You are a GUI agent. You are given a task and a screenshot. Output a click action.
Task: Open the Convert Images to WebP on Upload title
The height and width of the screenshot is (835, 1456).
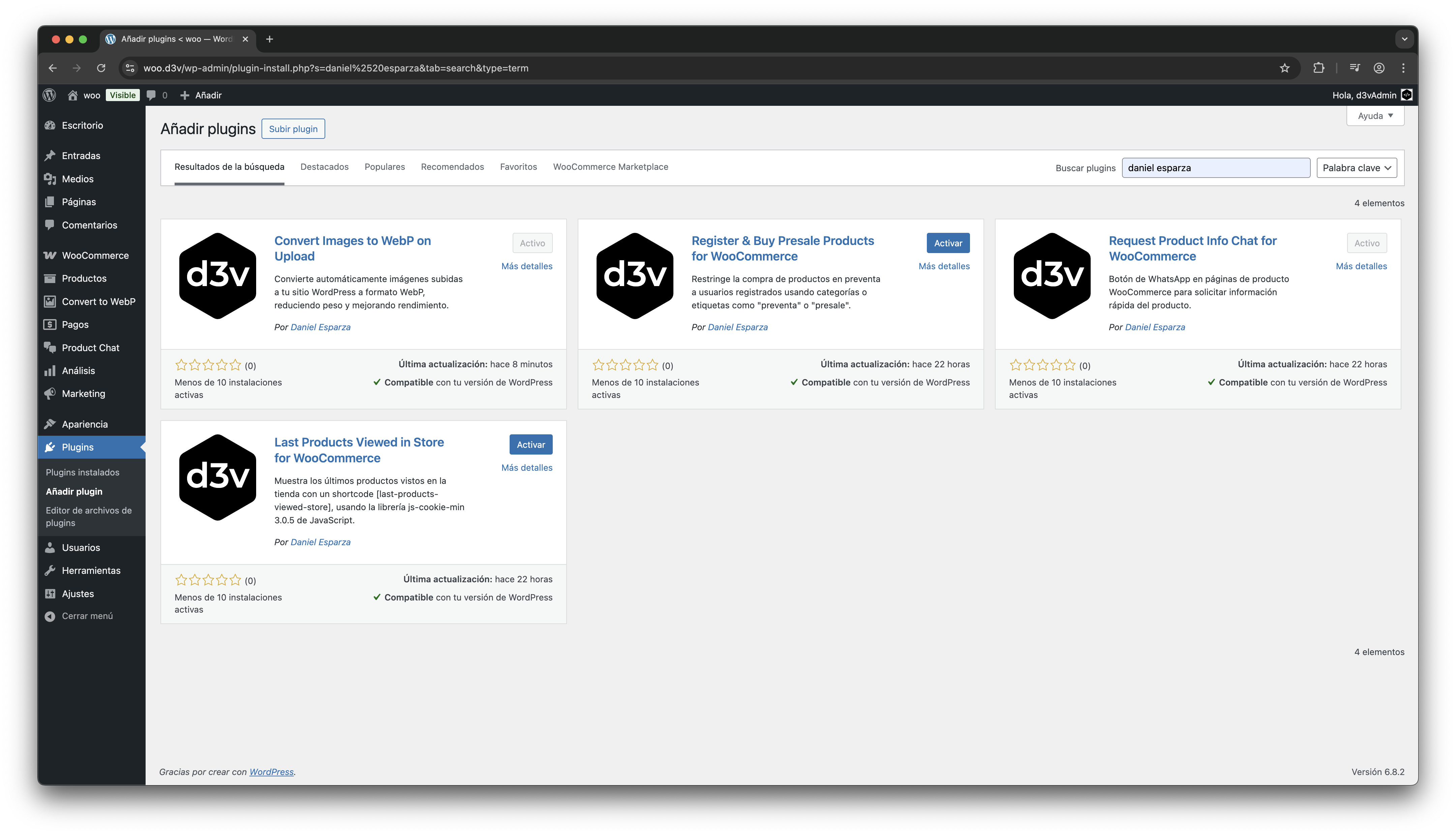pos(352,248)
